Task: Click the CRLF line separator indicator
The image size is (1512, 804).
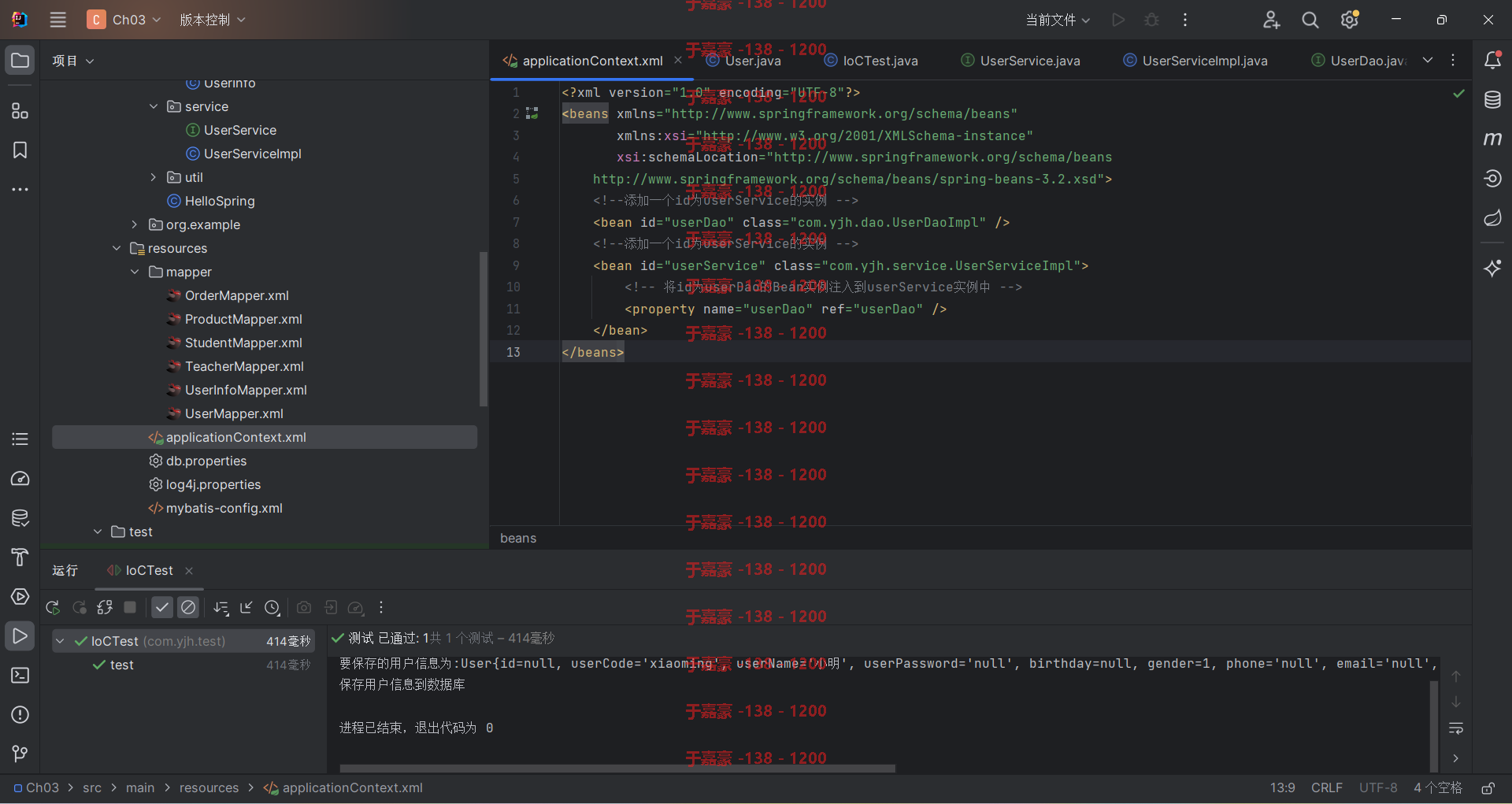Action: 1327,787
